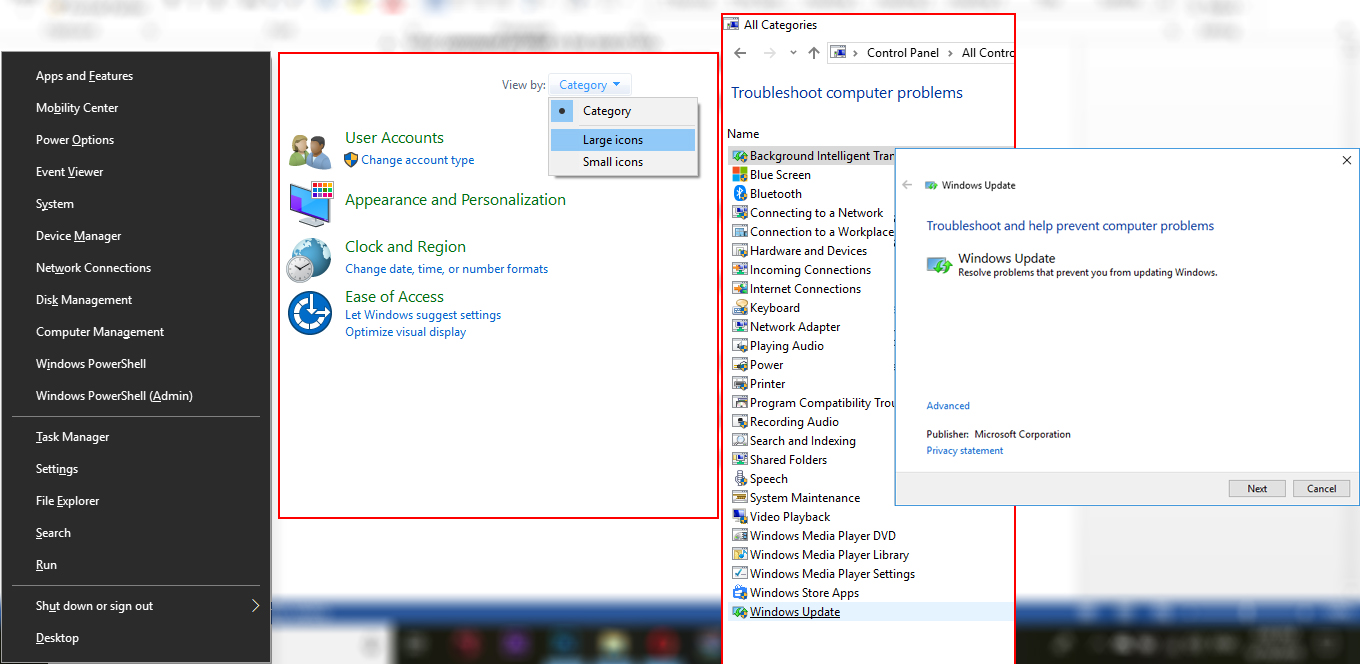Screen dimensions: 1360x664
Task: Click the Blue Screen troubleshooter icon
Action: (x=740, y=175)
